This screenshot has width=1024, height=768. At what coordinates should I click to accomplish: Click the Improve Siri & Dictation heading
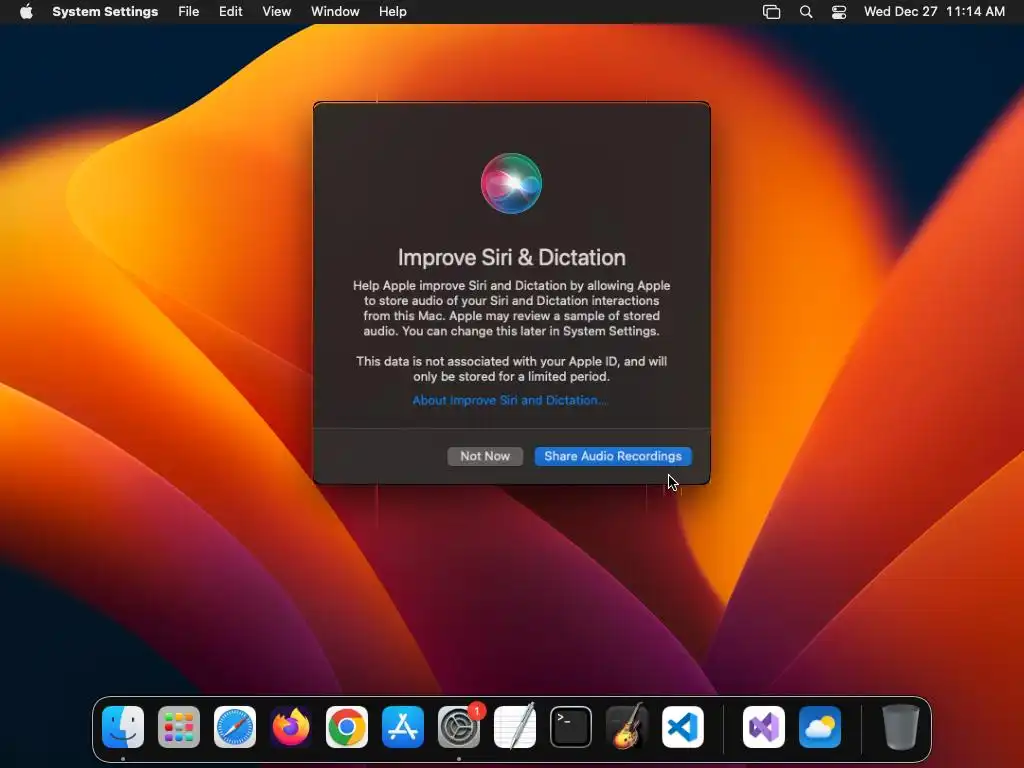click(x=511, y=257)
